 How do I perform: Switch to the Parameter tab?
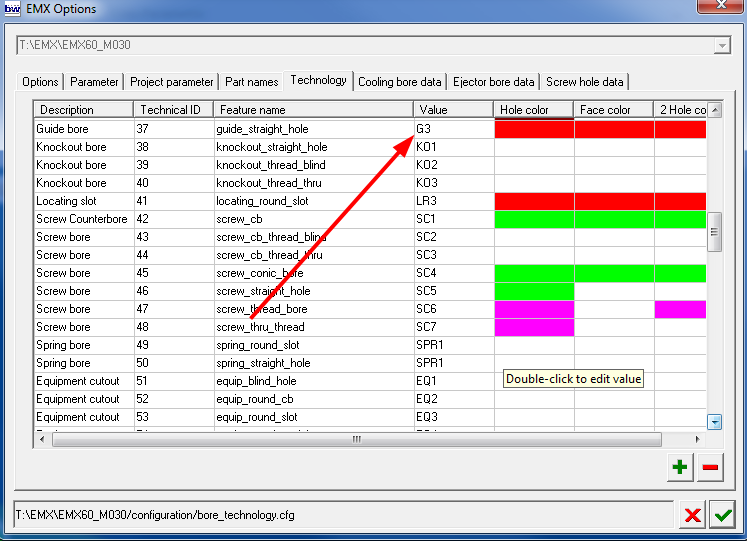94,82
